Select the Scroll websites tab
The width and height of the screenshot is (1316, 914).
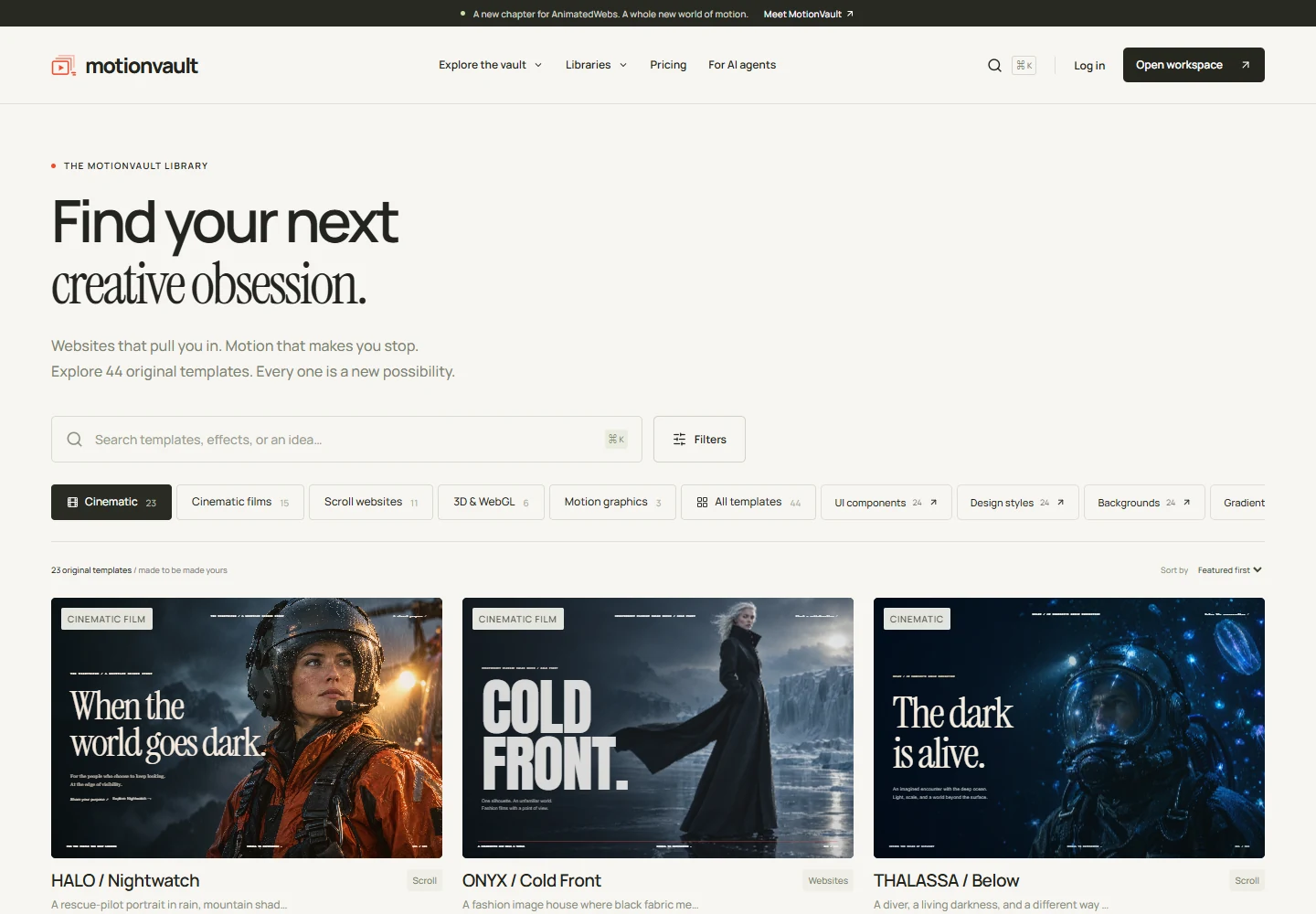pyautogui.click(x=371, y=502)
